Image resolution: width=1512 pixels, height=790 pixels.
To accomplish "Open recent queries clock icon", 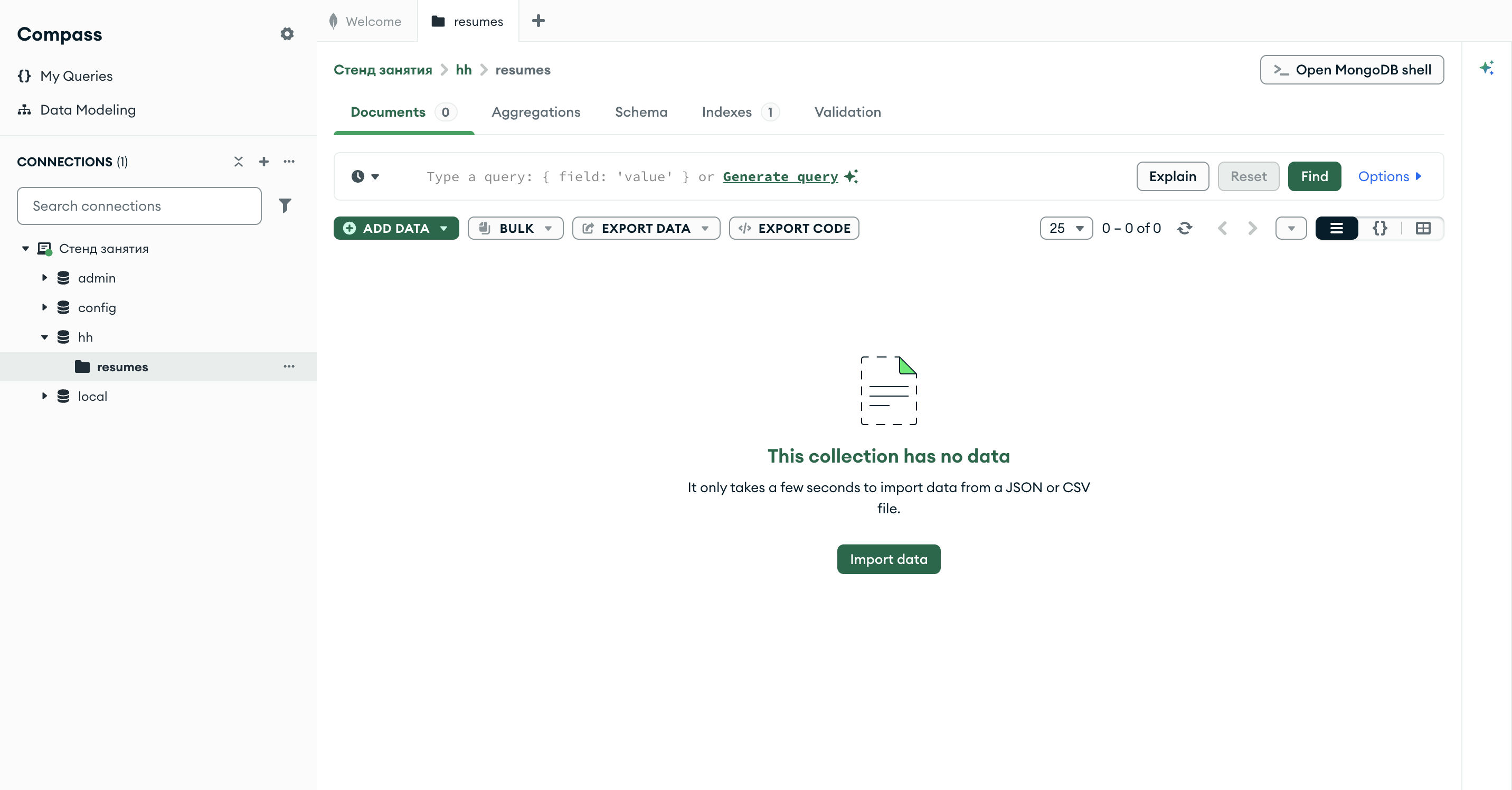I will 365,176.
